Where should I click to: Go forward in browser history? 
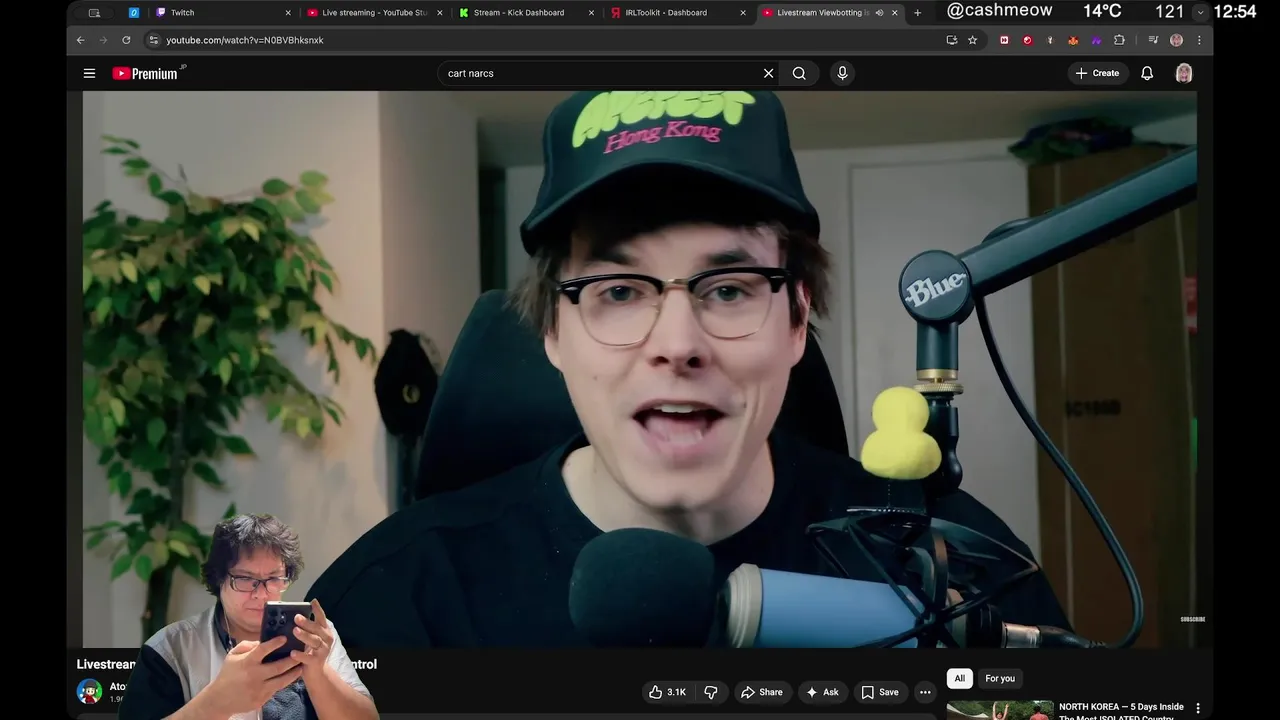tap(103, 40)
